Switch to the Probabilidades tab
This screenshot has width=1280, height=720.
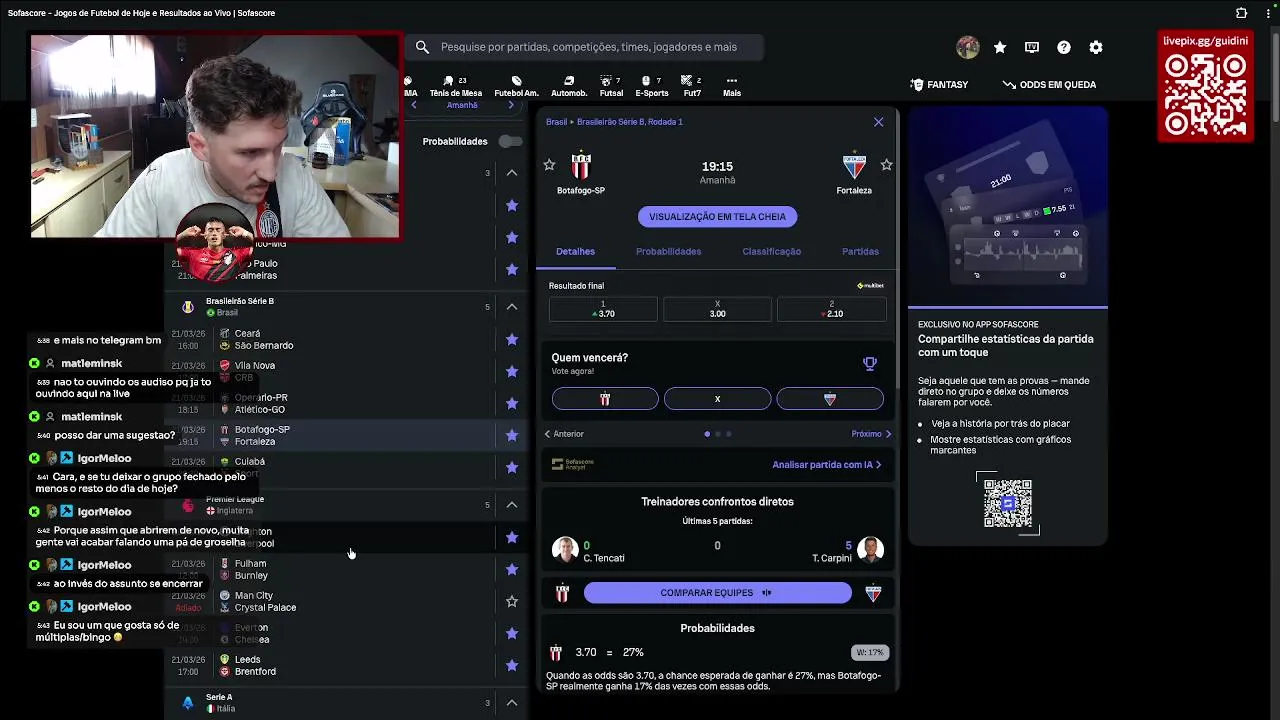[668, 251]
